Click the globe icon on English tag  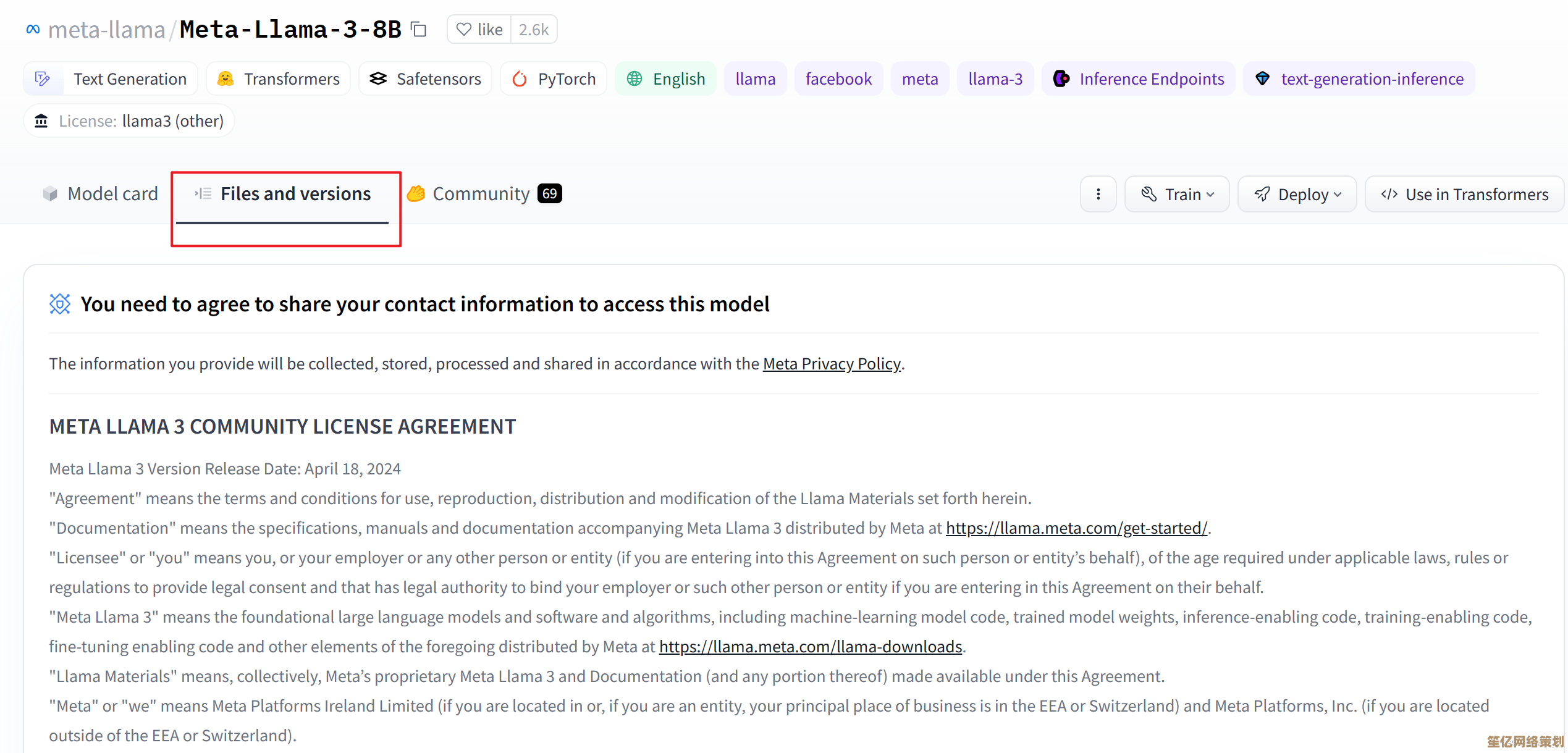click(x=634, y=78)
